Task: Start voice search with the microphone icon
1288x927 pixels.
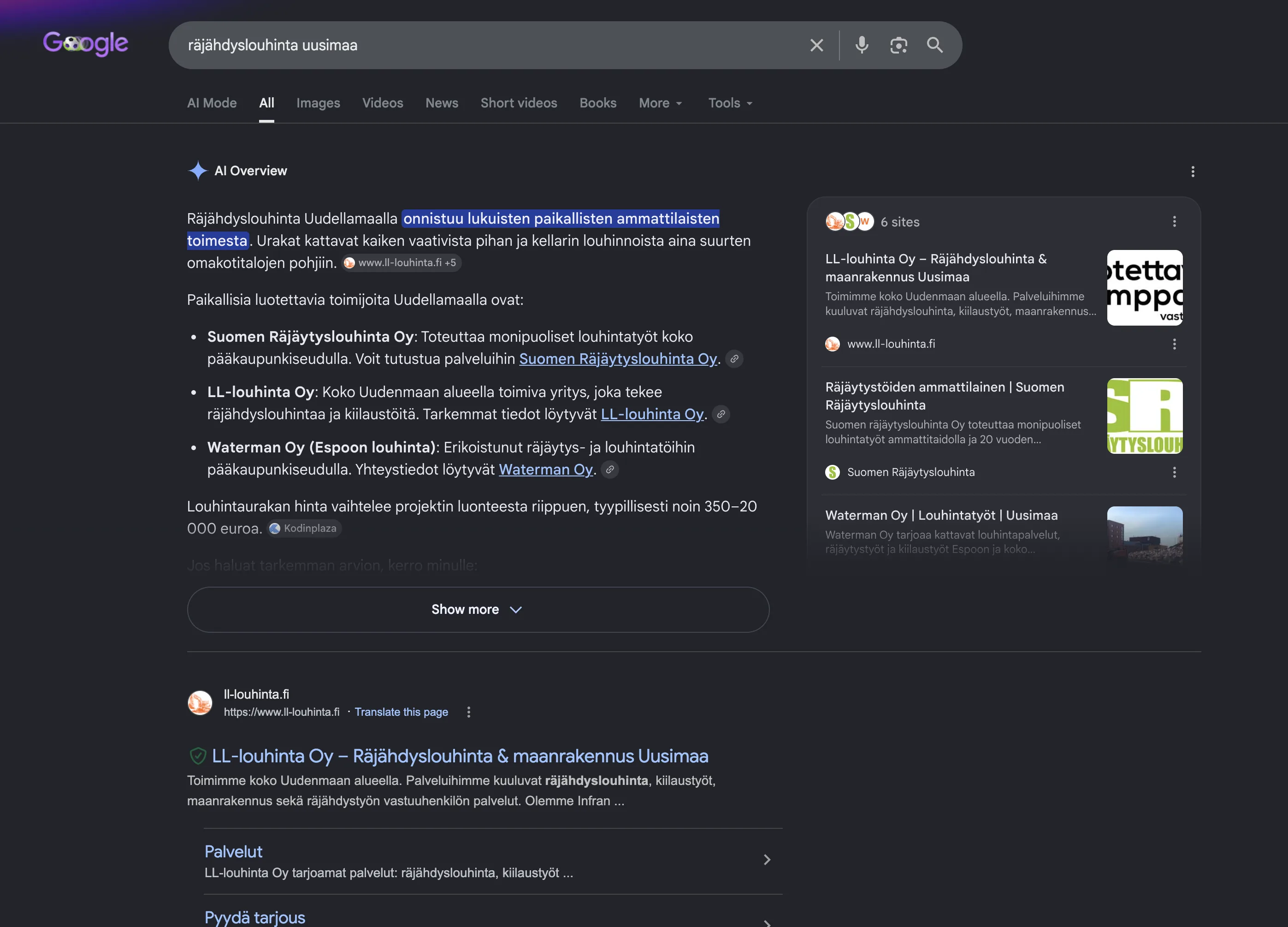Action: click(x=862, y=46)
